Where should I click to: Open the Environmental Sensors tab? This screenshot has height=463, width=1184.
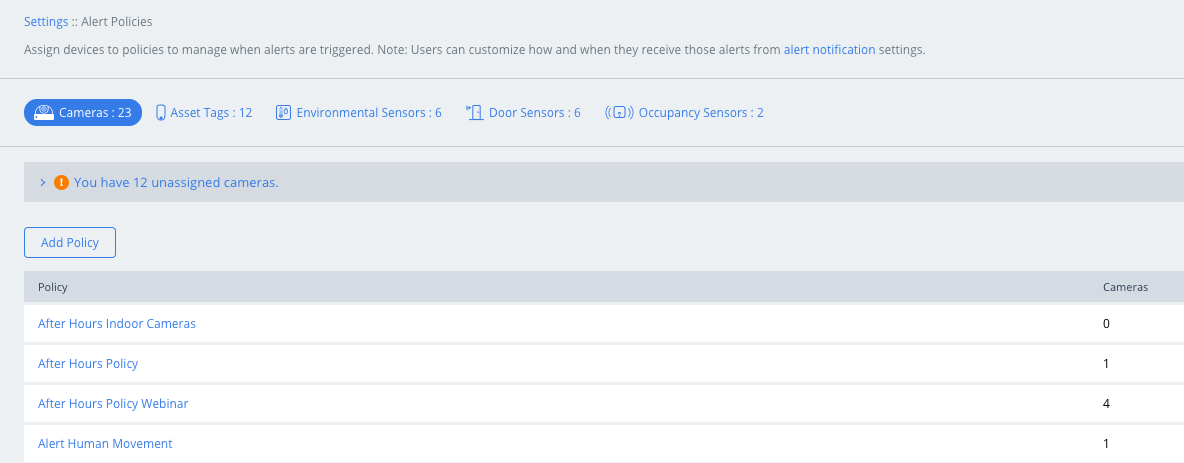tap(359, 113)
